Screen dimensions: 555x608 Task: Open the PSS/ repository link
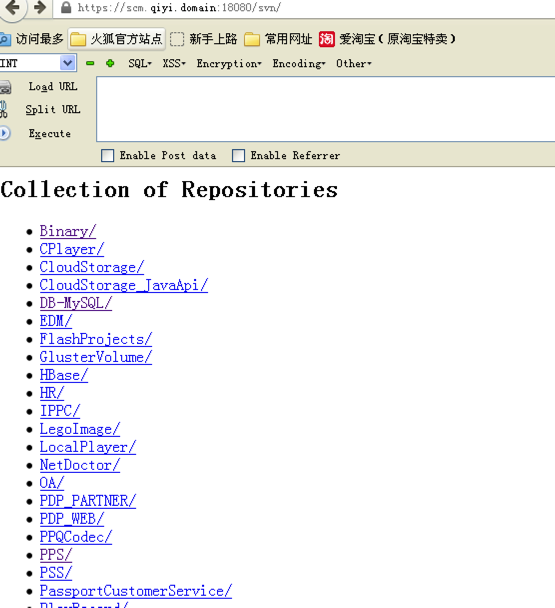pyautogui.click(x=56, y=573)
